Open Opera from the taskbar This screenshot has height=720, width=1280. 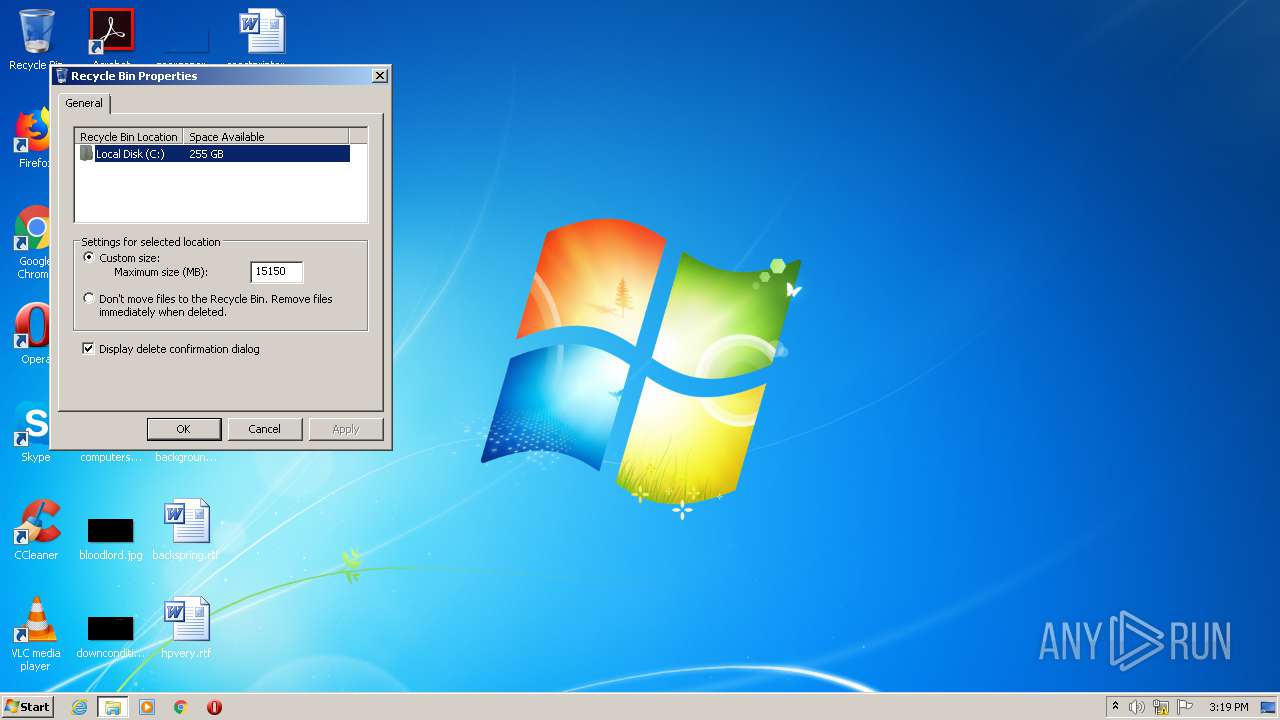pos(214,707)
